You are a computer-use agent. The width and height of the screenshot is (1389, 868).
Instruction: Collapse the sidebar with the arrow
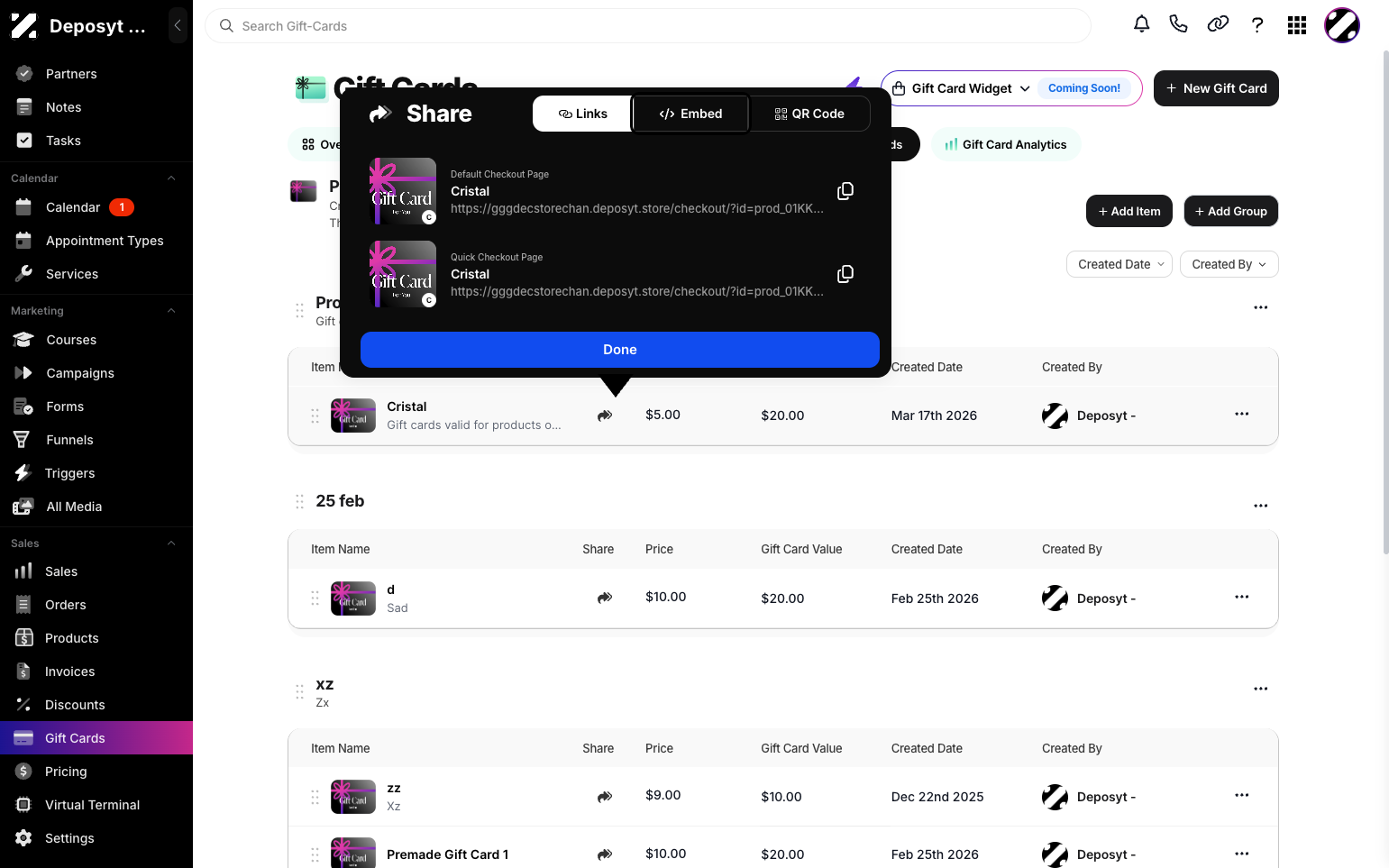(178, 25)
